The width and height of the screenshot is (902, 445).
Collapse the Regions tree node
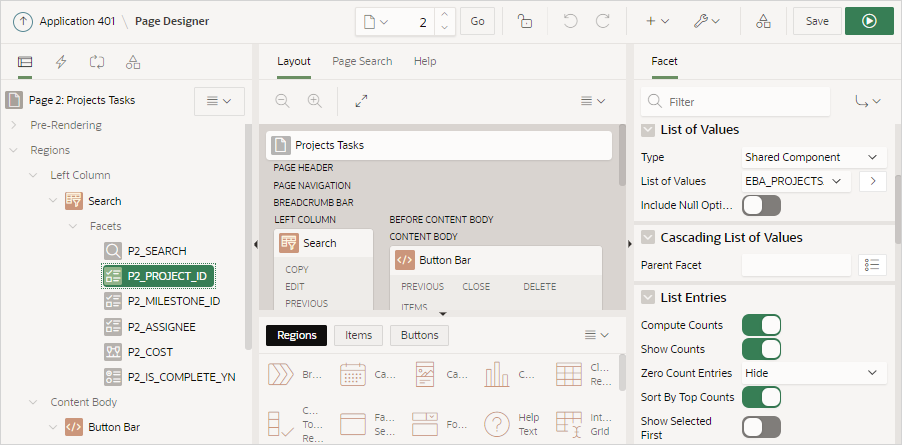click(x=14, y=150)
